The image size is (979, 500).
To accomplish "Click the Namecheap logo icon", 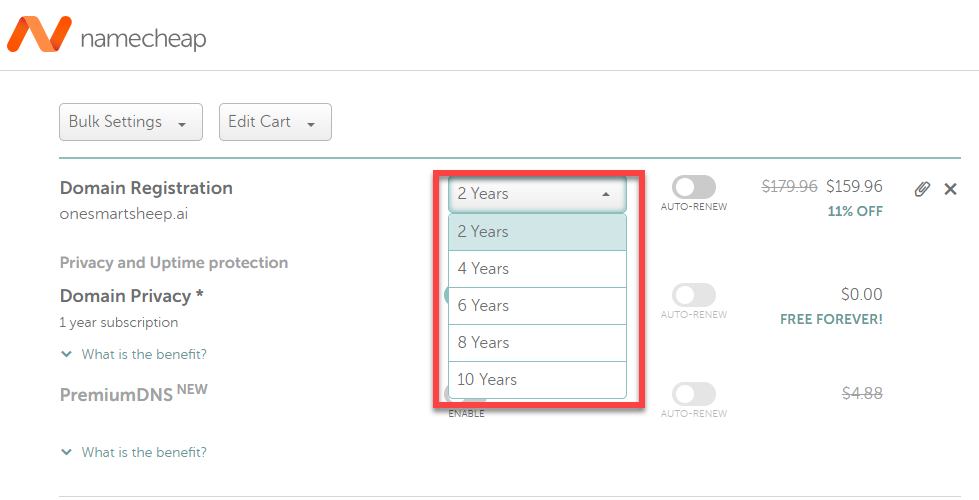I will [x=39, y=34].
